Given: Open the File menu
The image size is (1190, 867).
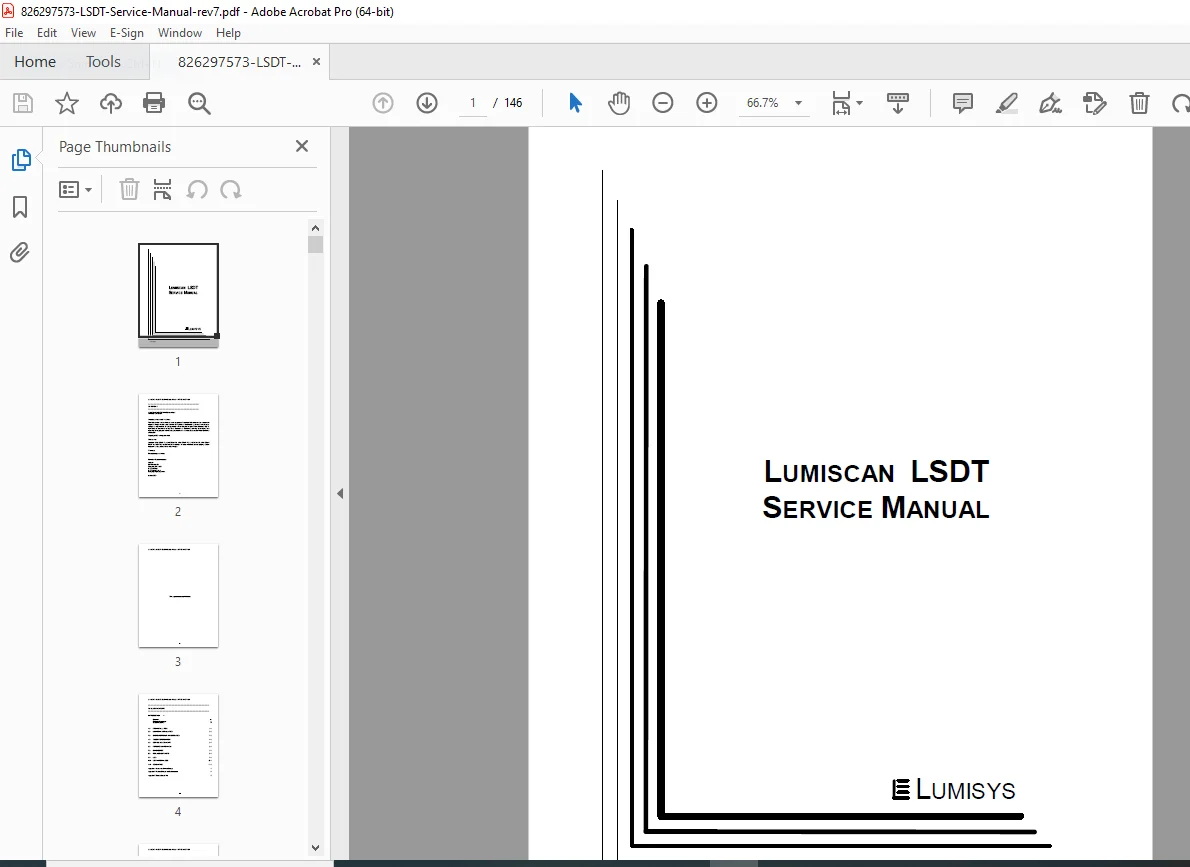Looking at the screenshot, I should pyautogui.click(x=14, y=33).
